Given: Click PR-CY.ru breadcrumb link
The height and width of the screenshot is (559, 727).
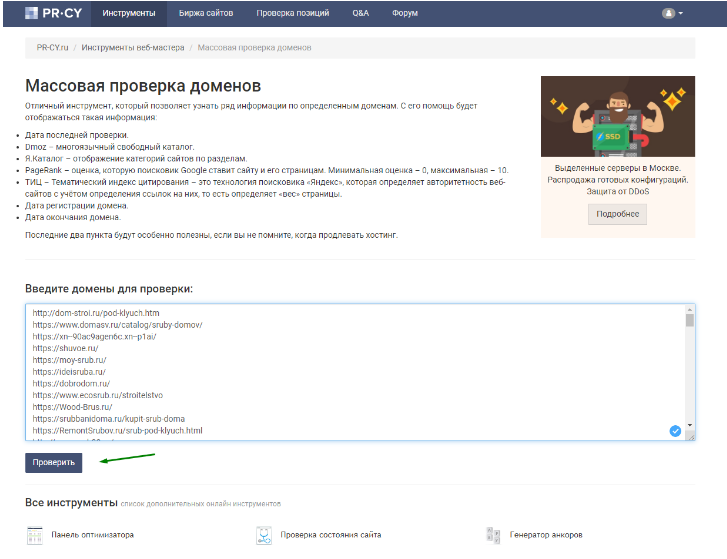Looking at the screenshot, I should [52, 47].
